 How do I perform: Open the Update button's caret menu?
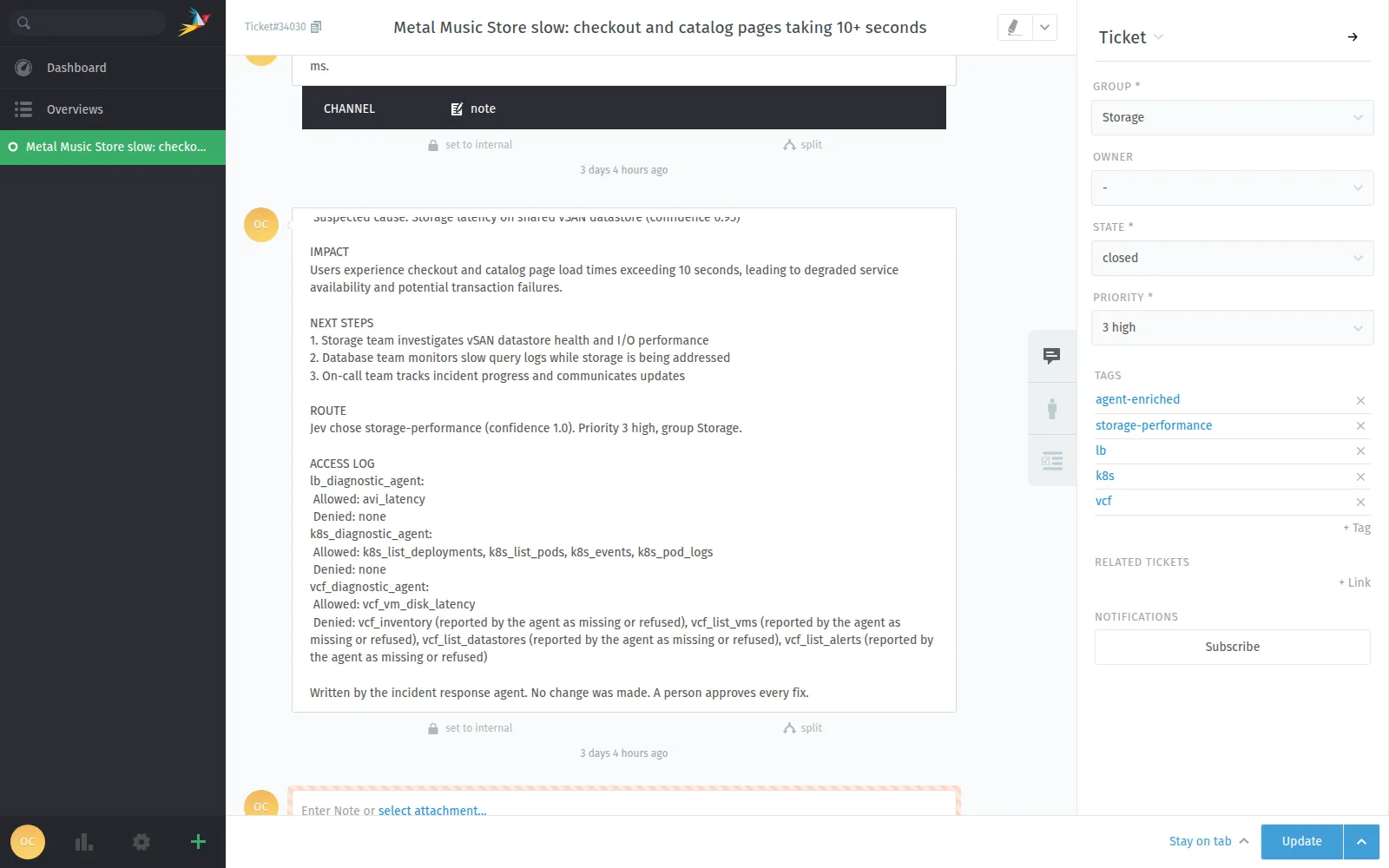1361,841
